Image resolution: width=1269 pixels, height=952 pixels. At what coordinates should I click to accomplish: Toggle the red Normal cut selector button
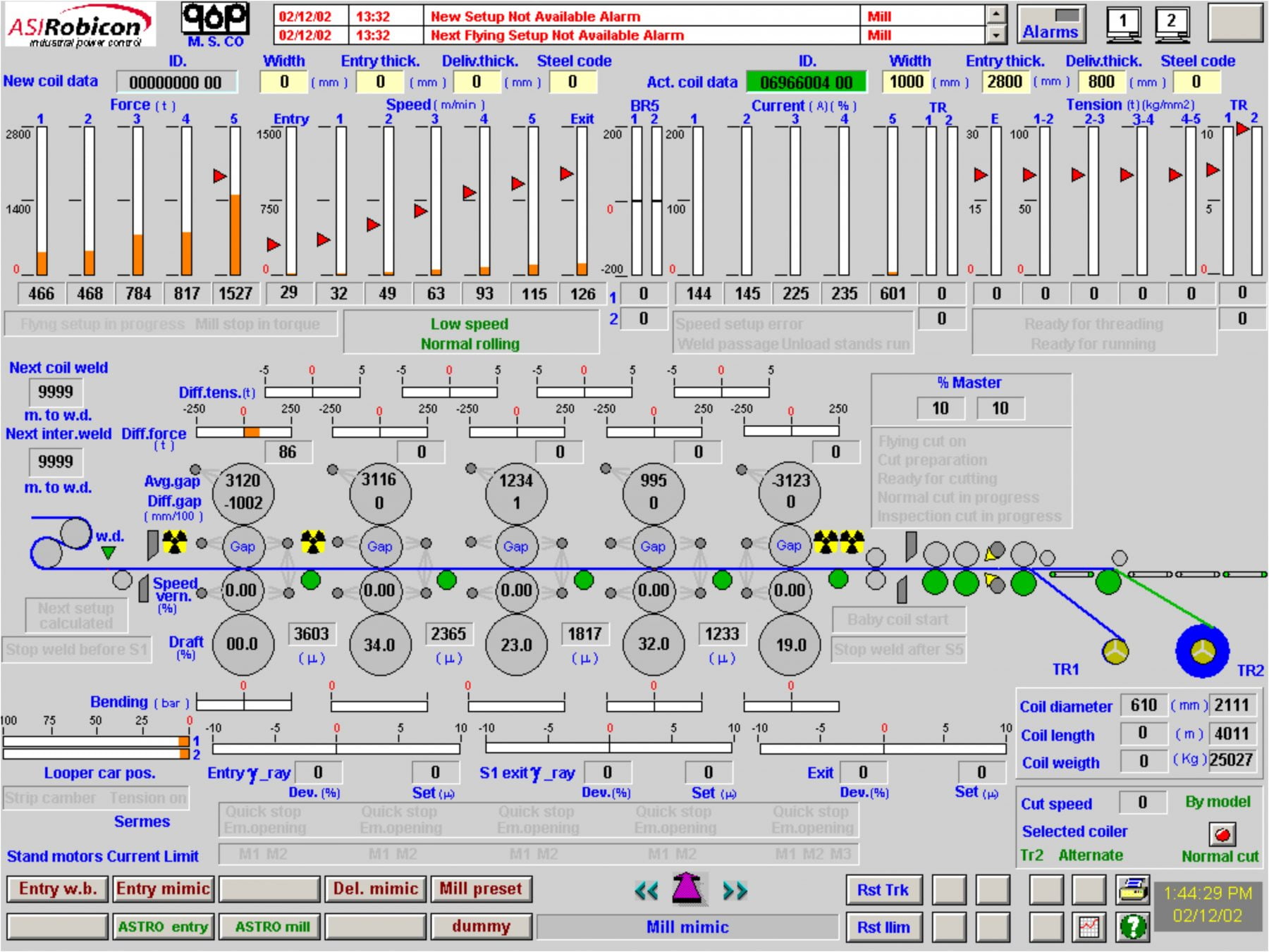1222,834
